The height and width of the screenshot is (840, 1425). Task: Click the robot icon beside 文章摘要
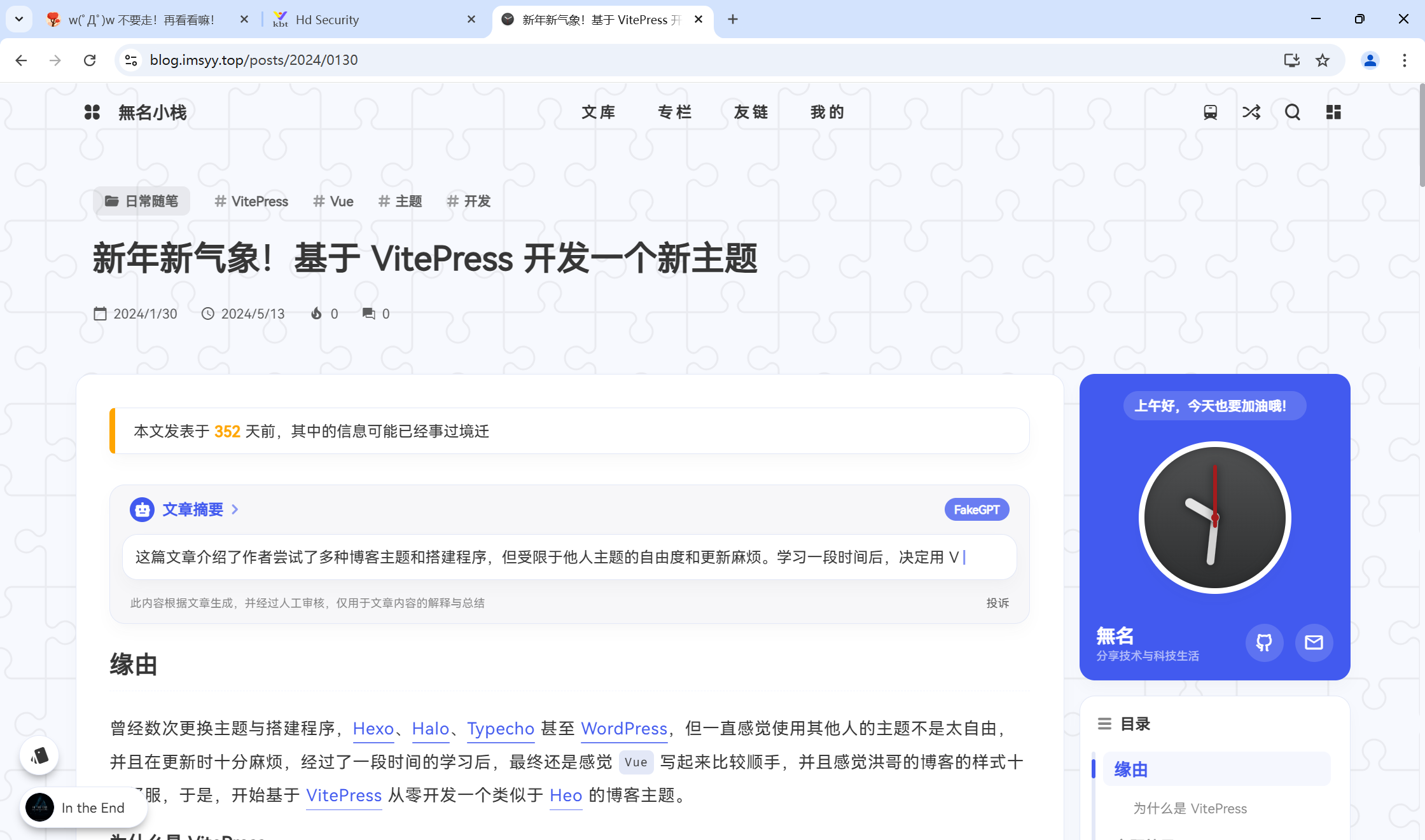(142, 509)
